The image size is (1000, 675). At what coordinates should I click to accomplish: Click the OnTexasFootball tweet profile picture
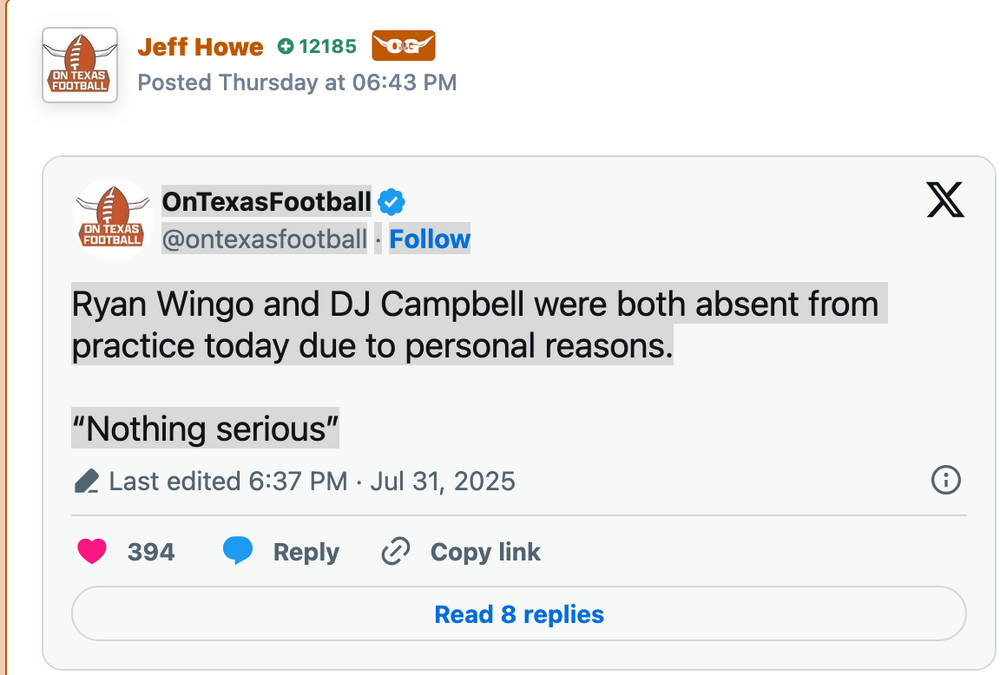click(x=112, y=220)
